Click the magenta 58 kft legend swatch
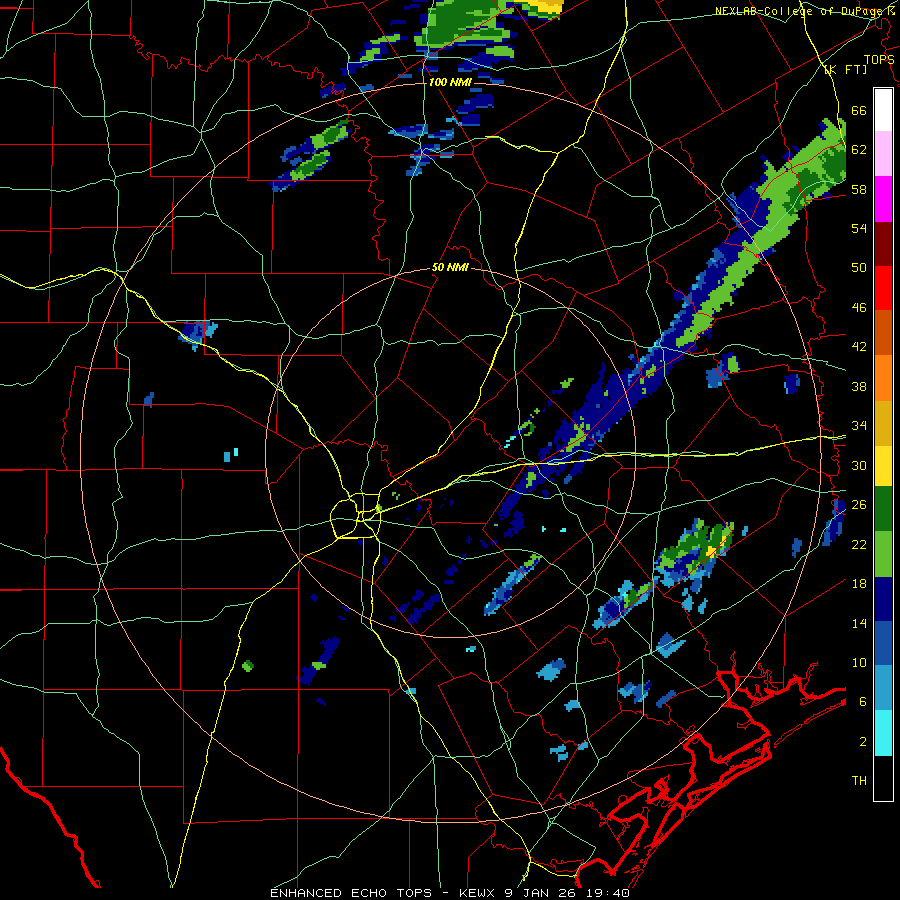This screenshot has width=900, height=900. tap(883, 198)
